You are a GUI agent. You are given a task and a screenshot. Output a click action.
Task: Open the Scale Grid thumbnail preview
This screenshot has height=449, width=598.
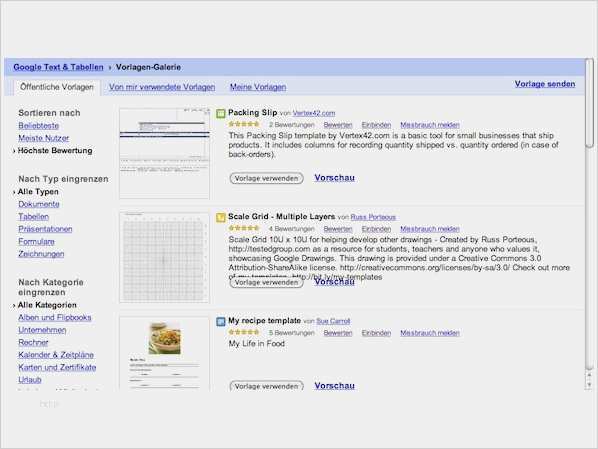(164, 257)
